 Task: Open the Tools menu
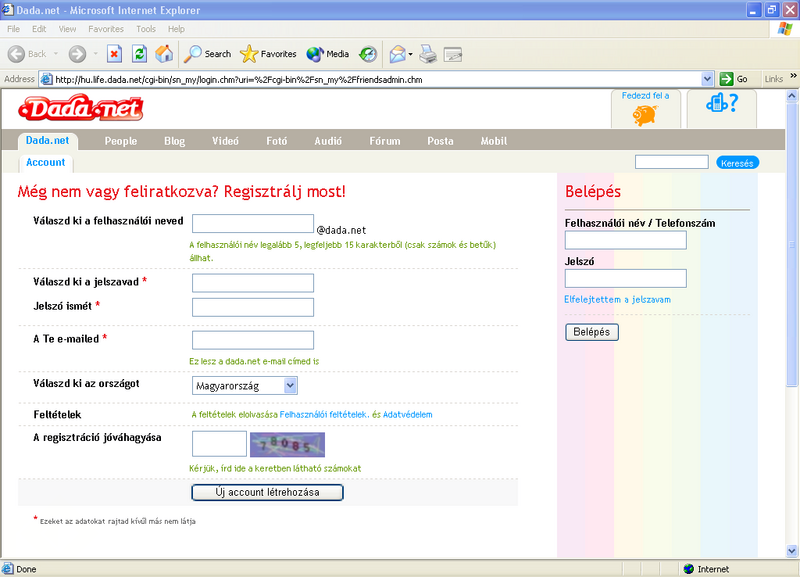(146, 29)
